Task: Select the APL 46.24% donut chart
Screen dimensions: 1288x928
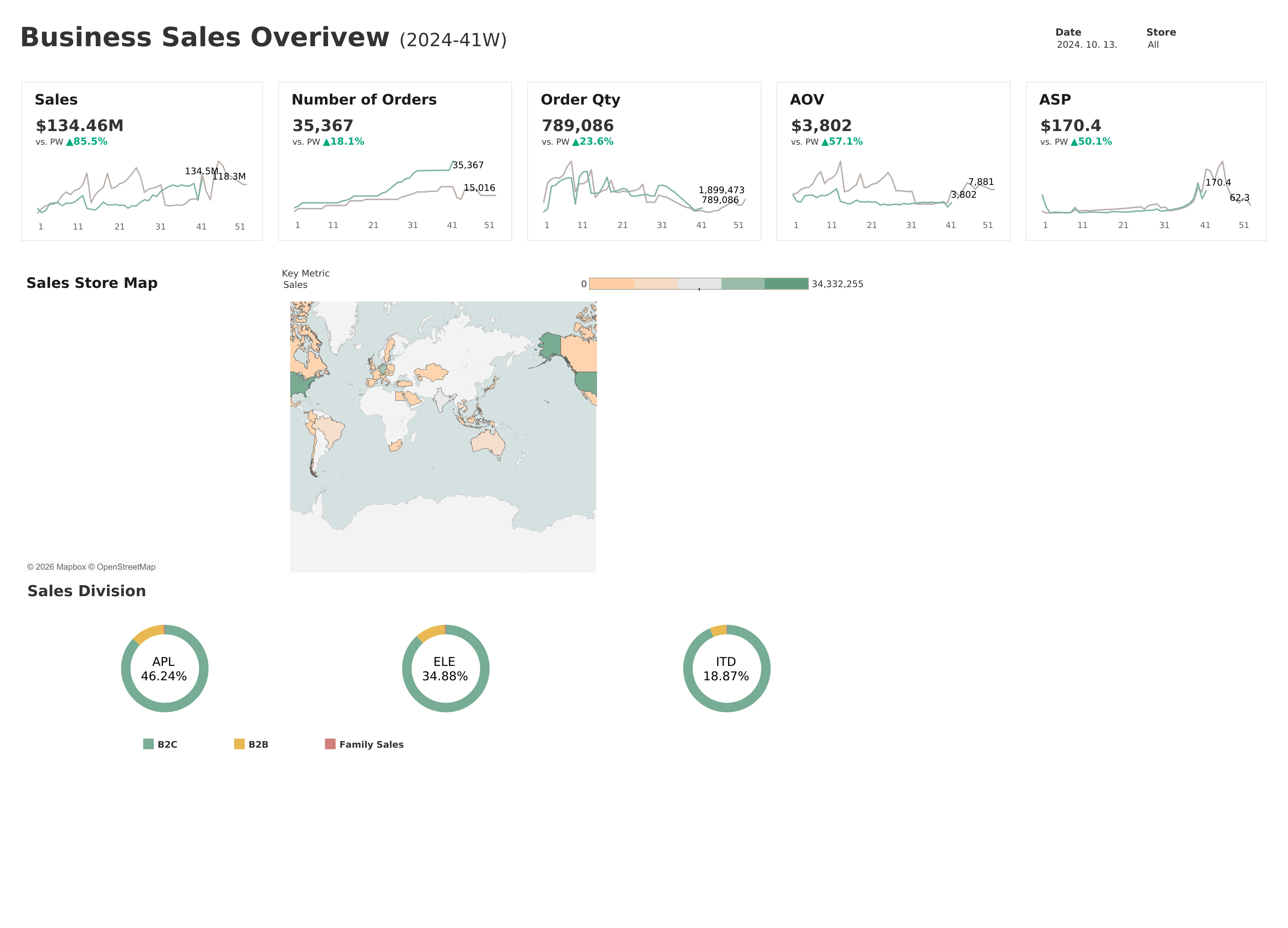Action: (165, 669)
